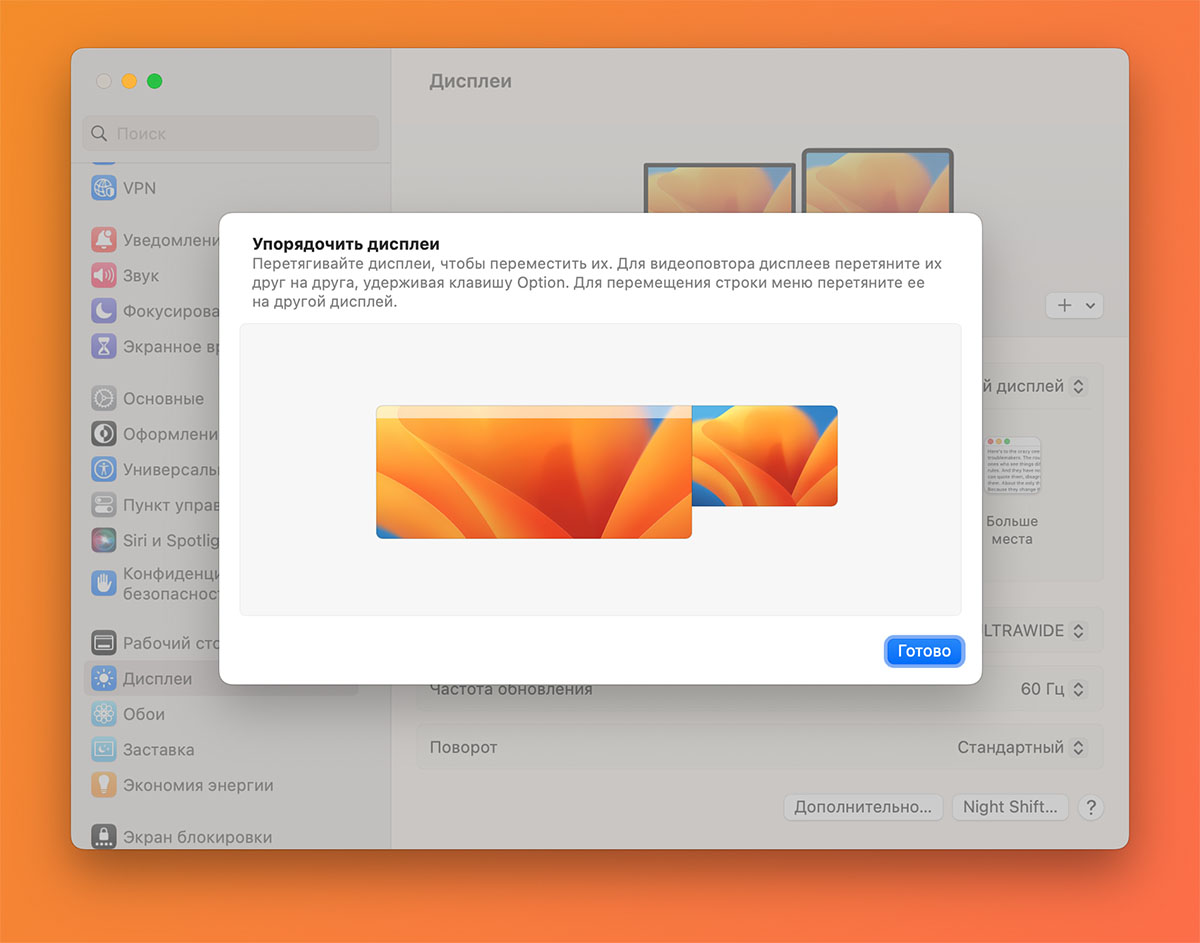Open Обои in the sidebar
Image resolution: width=1200 pixels, height=943 pixels.
[x=221, y=714]
